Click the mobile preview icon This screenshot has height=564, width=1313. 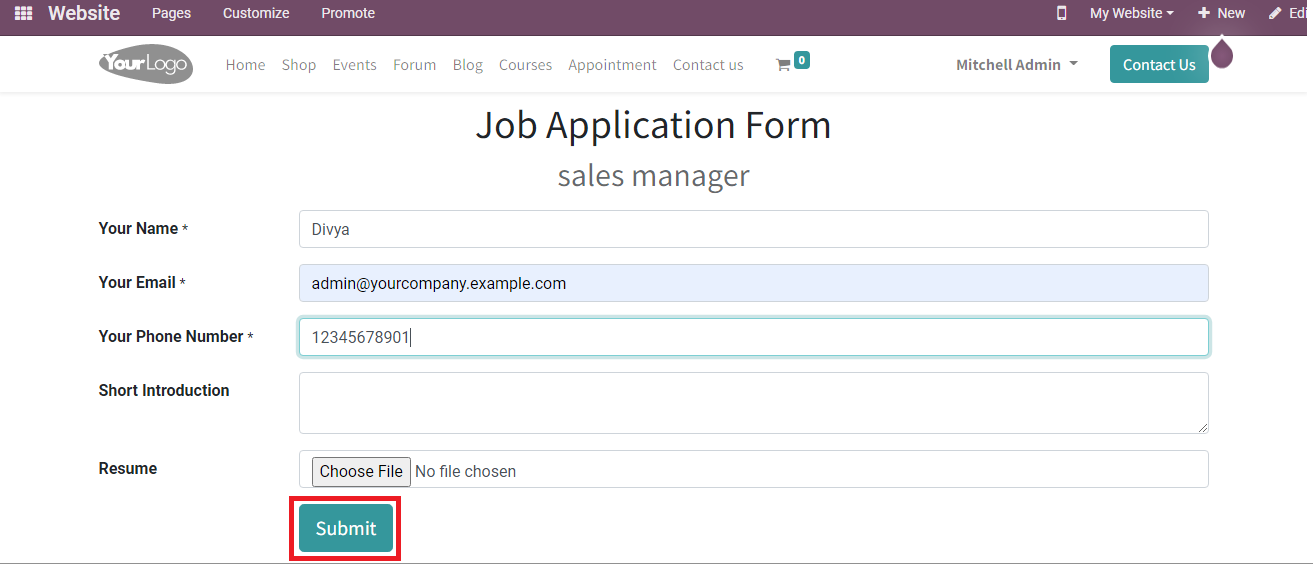[x=1061, y=13]
